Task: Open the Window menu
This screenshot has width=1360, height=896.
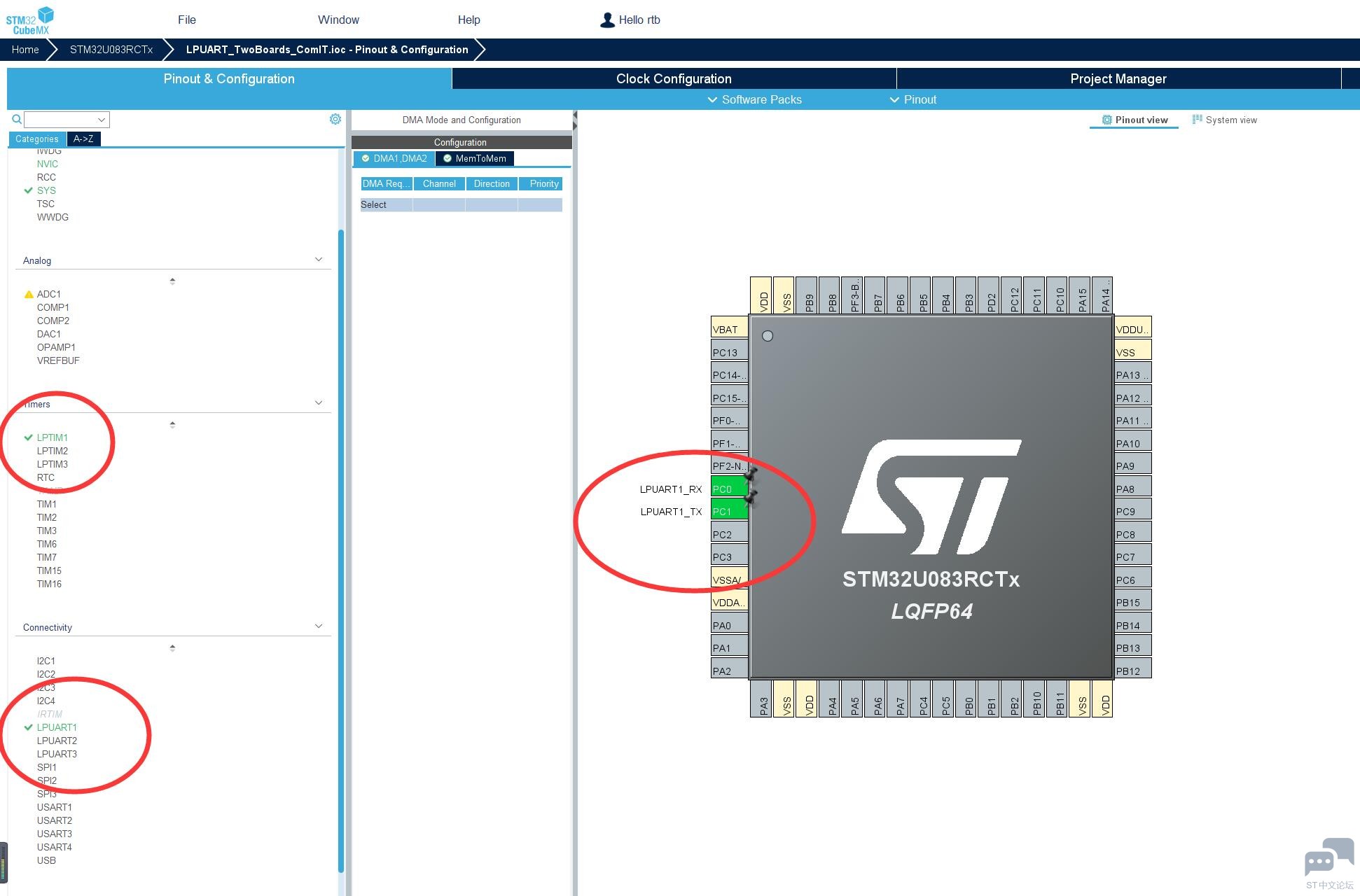Action: click(338, 20)
